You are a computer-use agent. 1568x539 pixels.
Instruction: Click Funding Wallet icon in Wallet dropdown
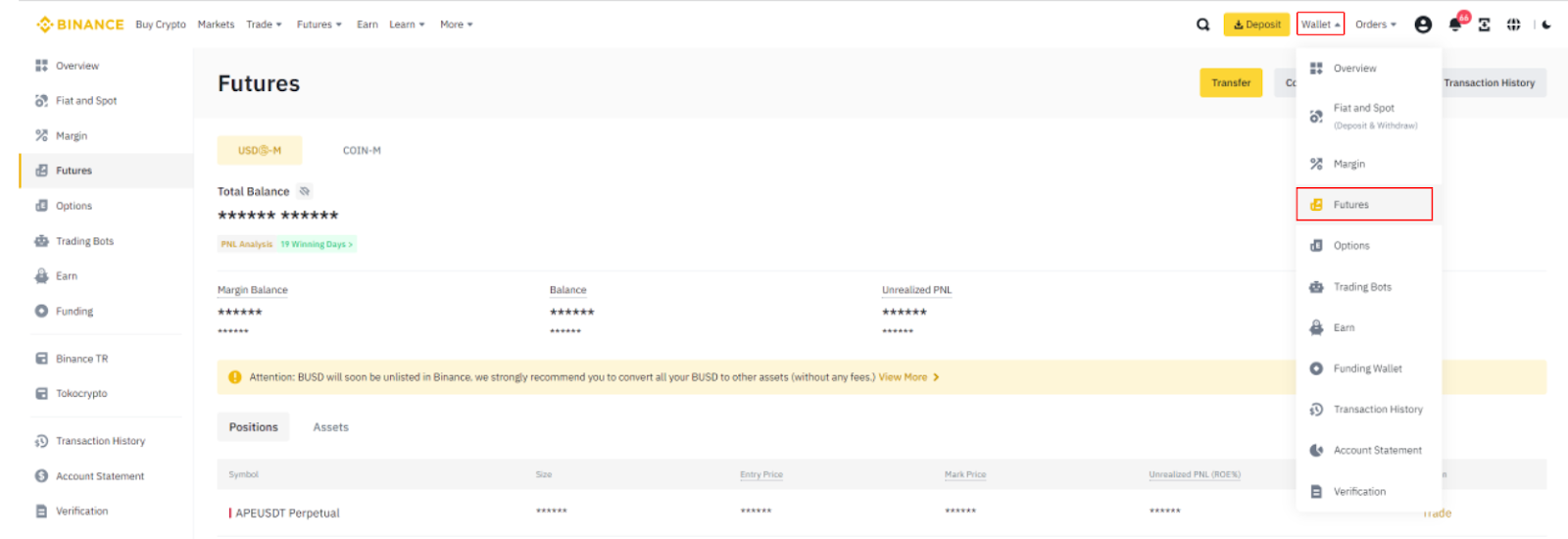(x=1316, y=368)
